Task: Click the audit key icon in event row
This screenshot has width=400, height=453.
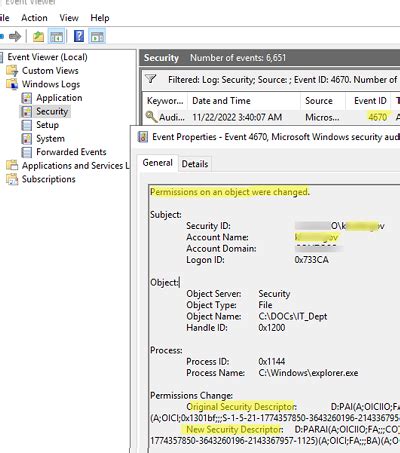Action: (x=151, y=117)
